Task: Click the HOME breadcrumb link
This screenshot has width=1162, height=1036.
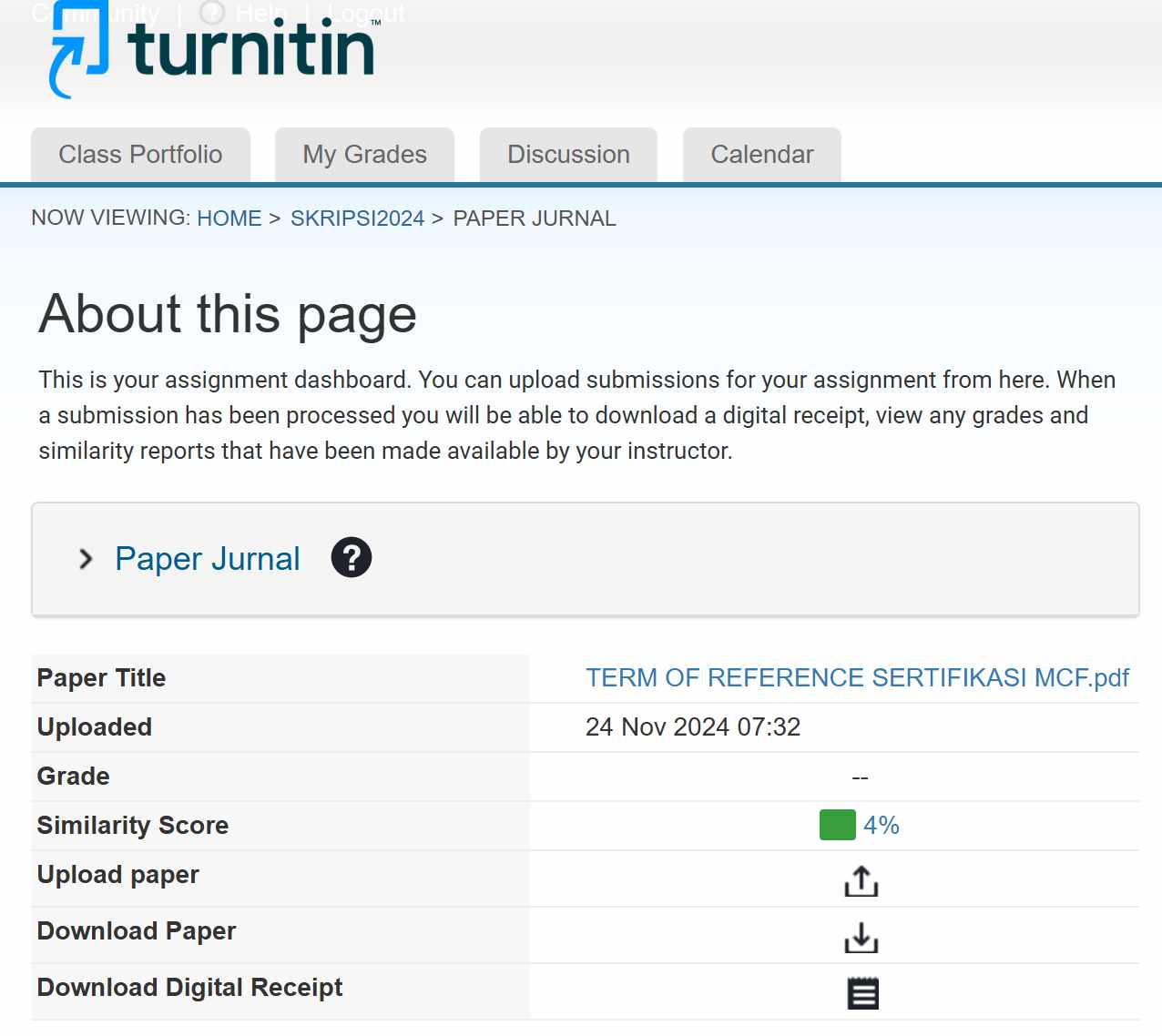Action: (x=229, y=218)
